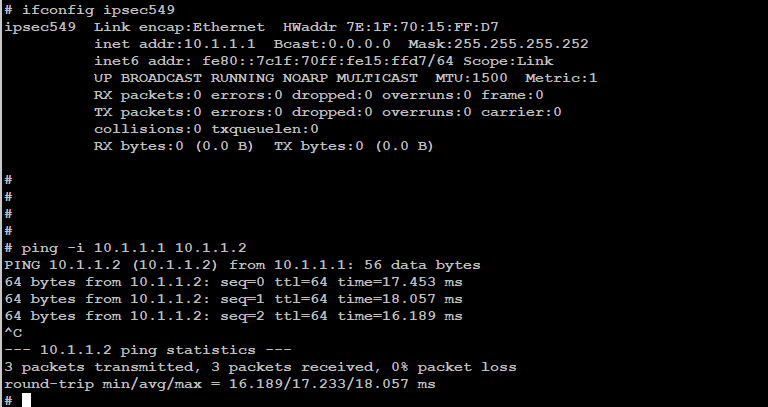Image resolution: width=768 pixels, height=407 pixels.
Task: Click the 'ifconfig ipsec549' command text
Action: pos(98,10)
